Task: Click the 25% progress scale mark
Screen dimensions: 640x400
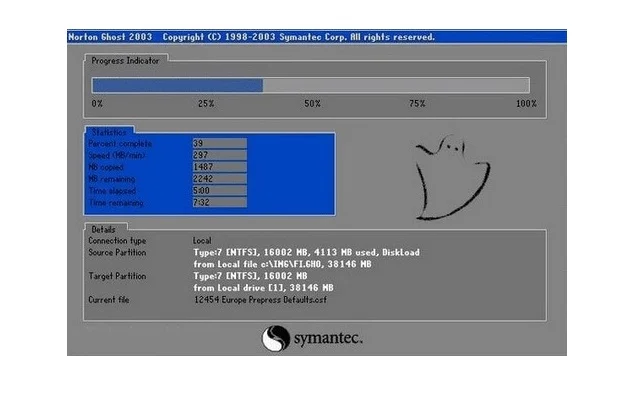Action: (x=206, y=104)
